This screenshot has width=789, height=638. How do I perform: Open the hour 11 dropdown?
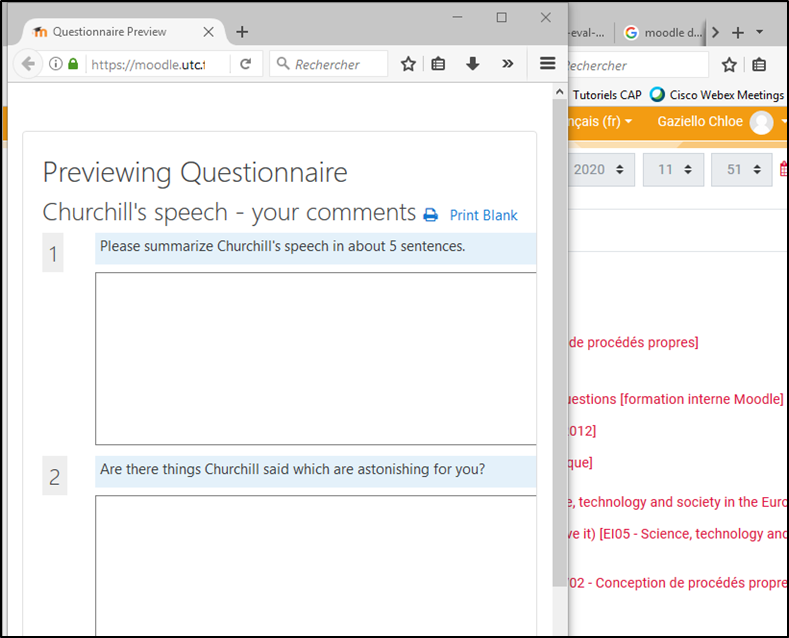click(673, 170)
